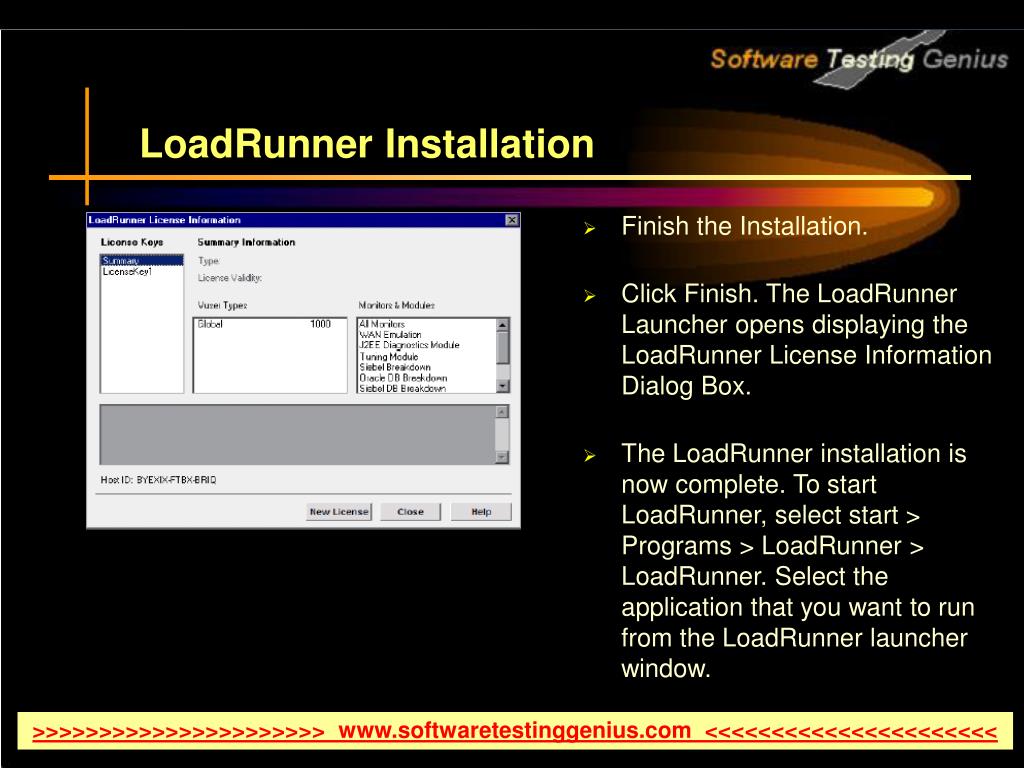Image resolution: width=1024 pixels, height=768 pixels.
Task: Close the LoadRunner License Information window
Action: coord(512,220)
